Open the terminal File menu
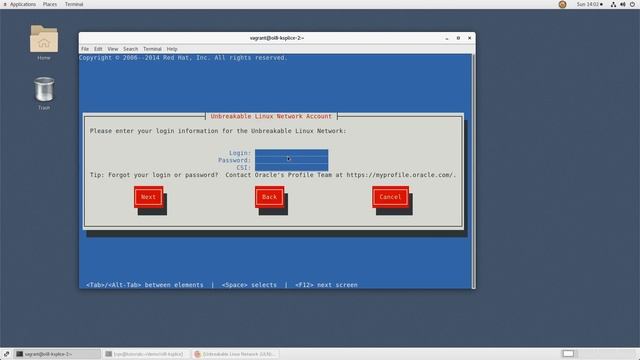 (x=85, y=49)
